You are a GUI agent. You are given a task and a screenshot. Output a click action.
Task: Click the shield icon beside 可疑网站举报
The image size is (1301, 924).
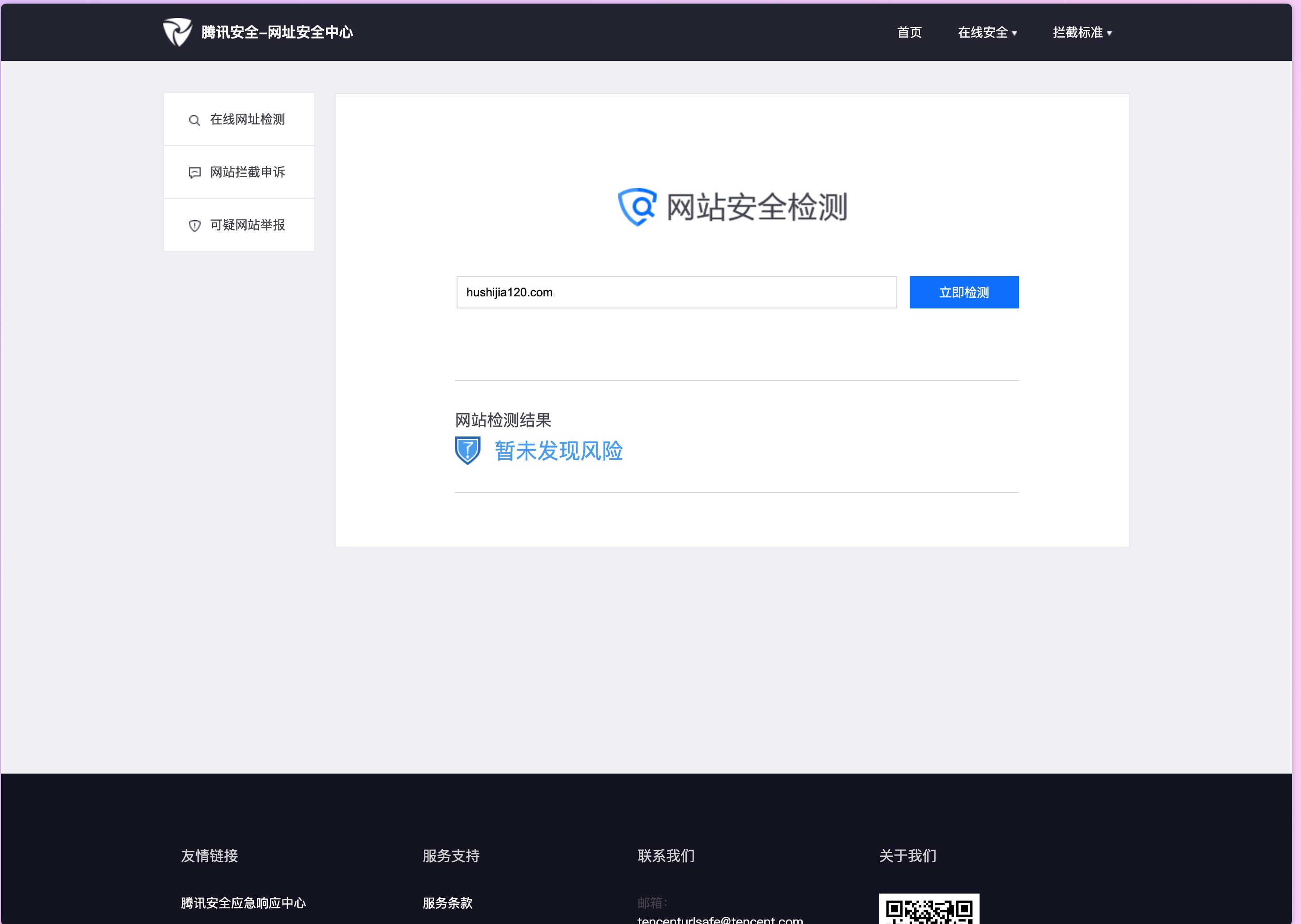[195, 226]
